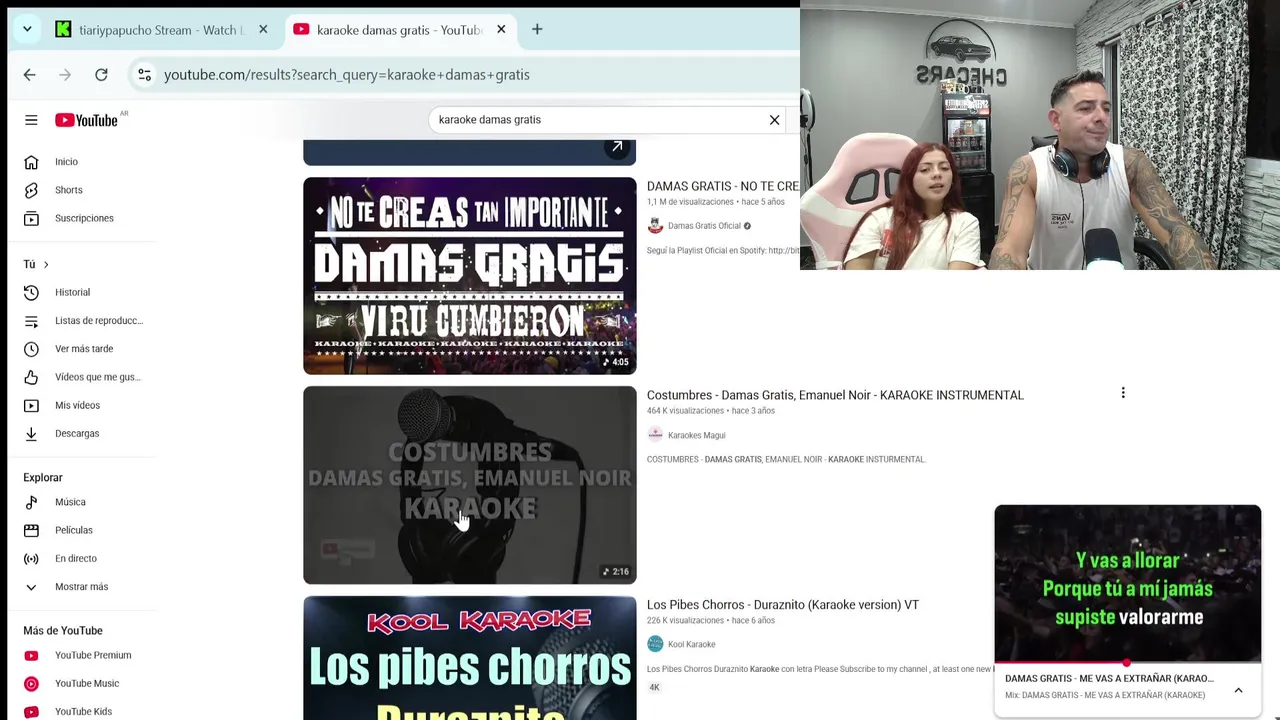The height and width of the screenshot is (720, 1280).
Task: Click the miniplayer video showing karaoke lyrics
Action: pos(1128,583)
